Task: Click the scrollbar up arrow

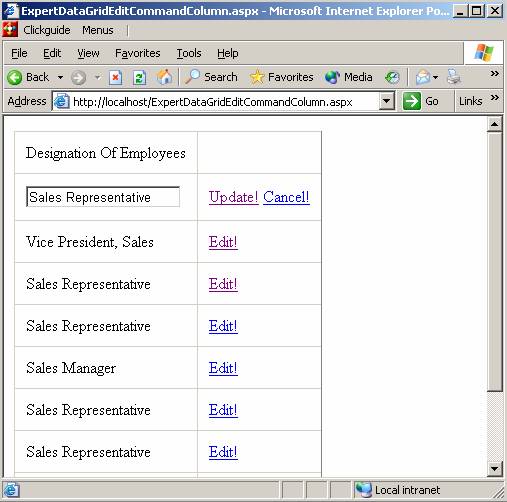Action: [495, 124]
